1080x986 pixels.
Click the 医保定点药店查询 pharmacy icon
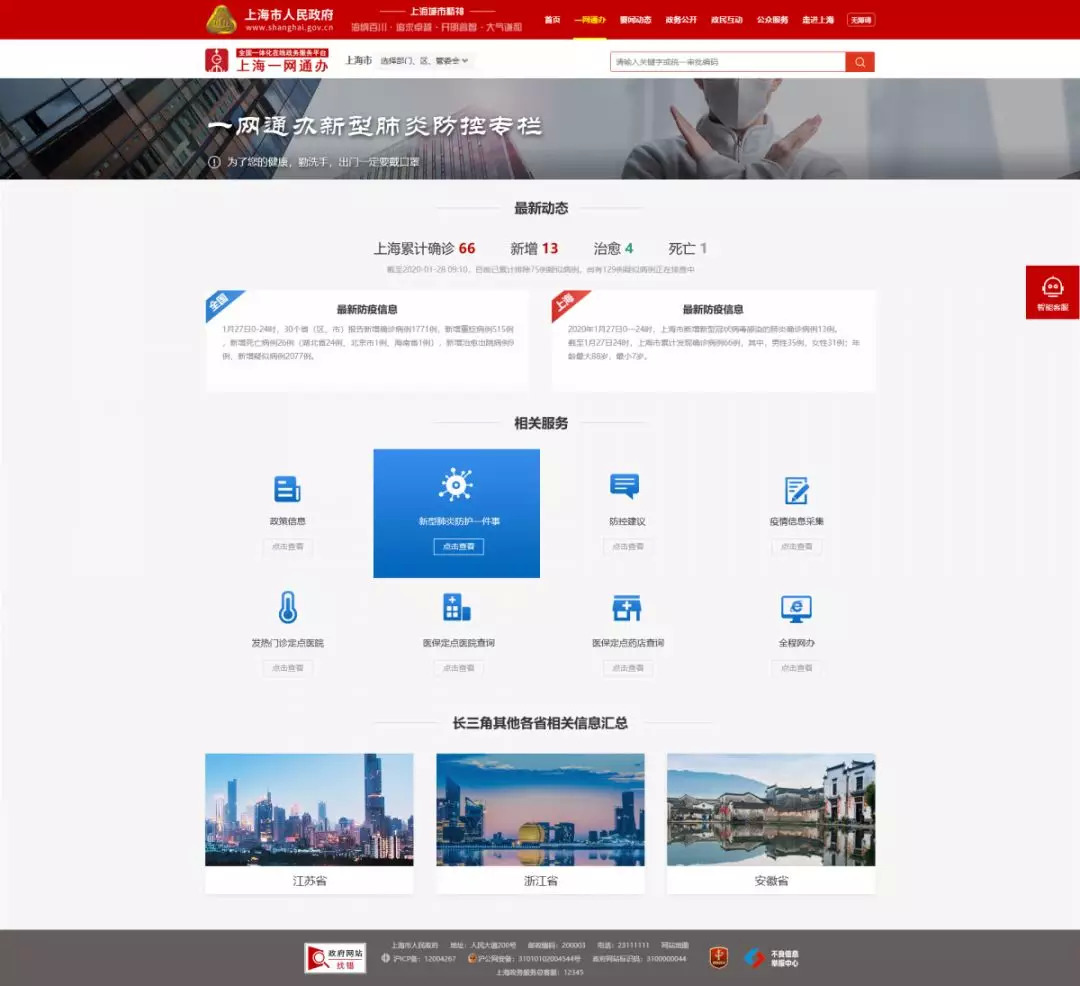(627, 607)
